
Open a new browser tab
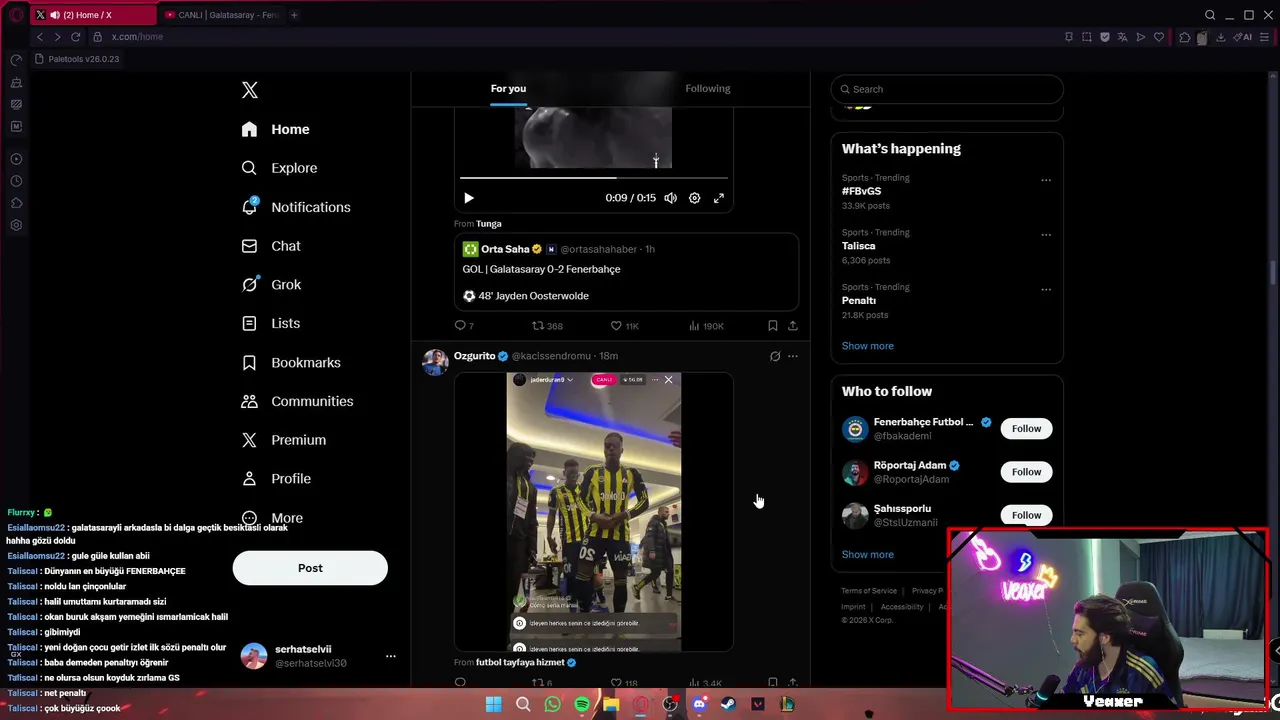(x=294, y=15)
